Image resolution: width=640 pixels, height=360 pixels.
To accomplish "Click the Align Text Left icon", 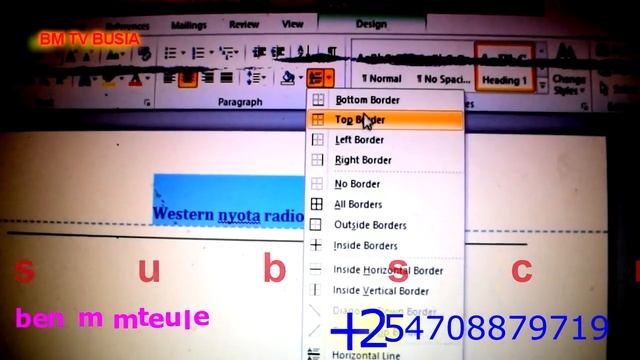I will (x=169, y=77).
